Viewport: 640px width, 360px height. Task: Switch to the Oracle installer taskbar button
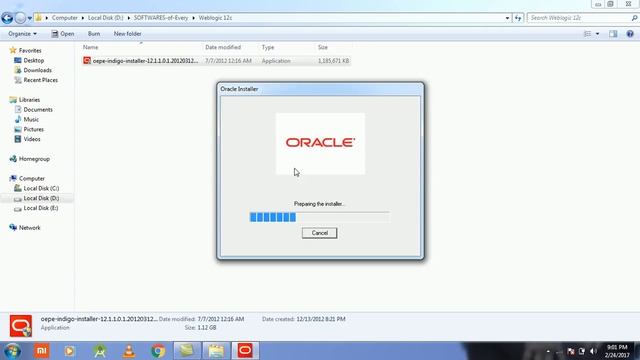[x=245, y=351]
